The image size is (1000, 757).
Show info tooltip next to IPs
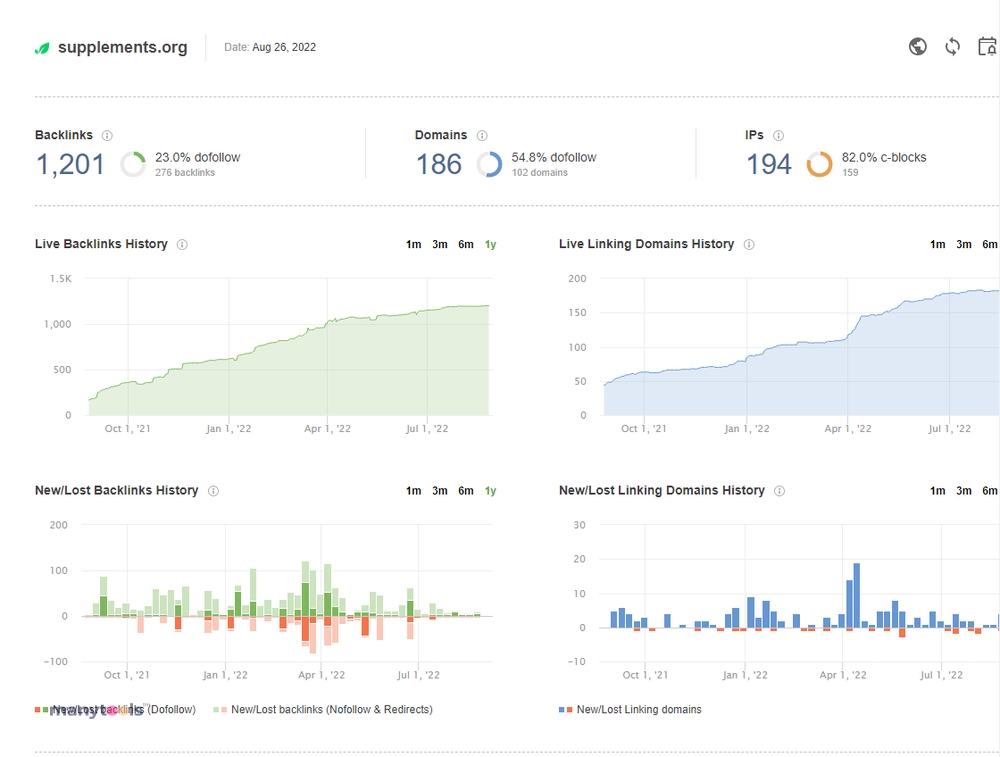pos(778,135)
